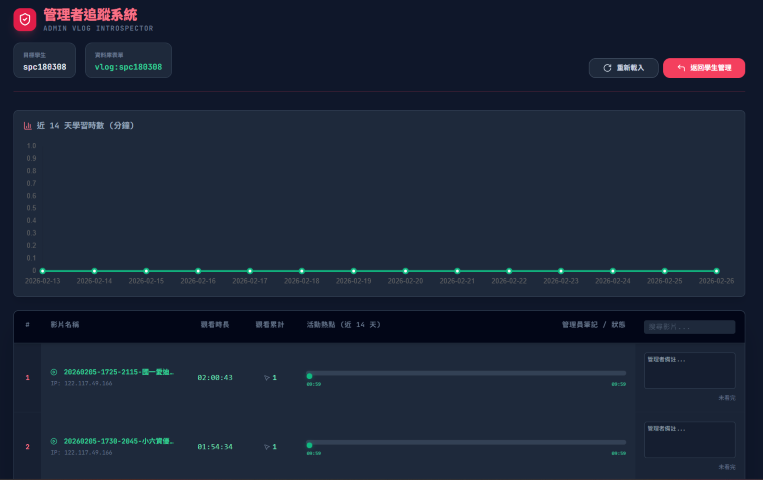Click the 重新載入 reload button

[x=623, y=68]
